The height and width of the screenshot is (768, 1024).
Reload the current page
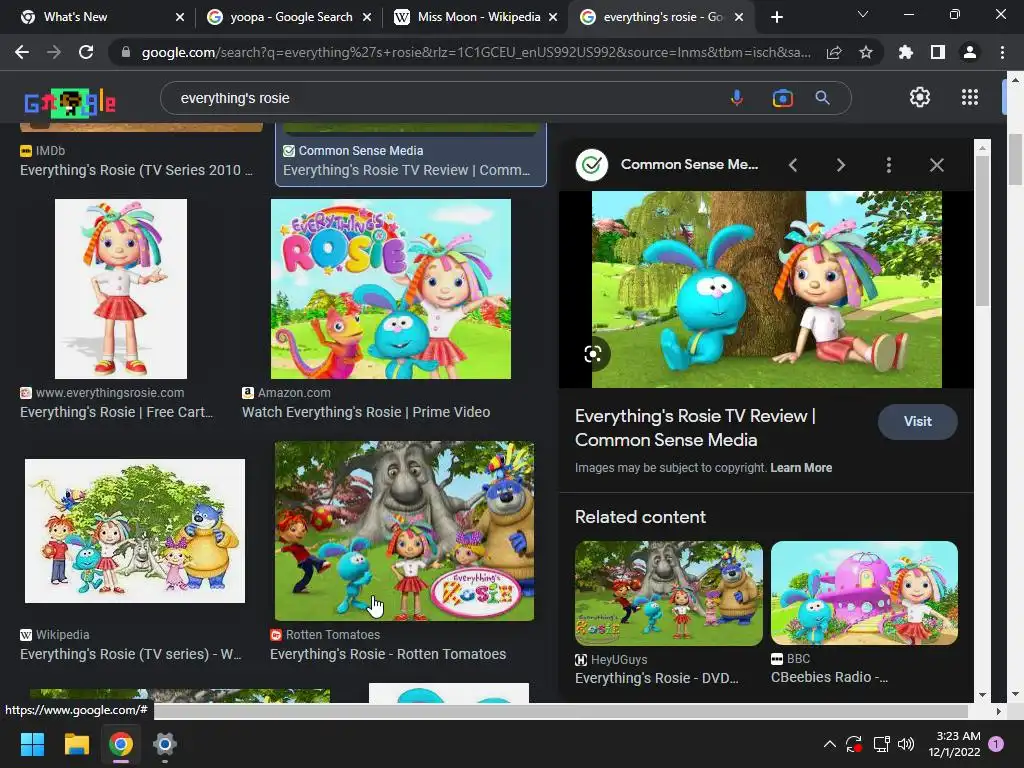pos(86,52)
